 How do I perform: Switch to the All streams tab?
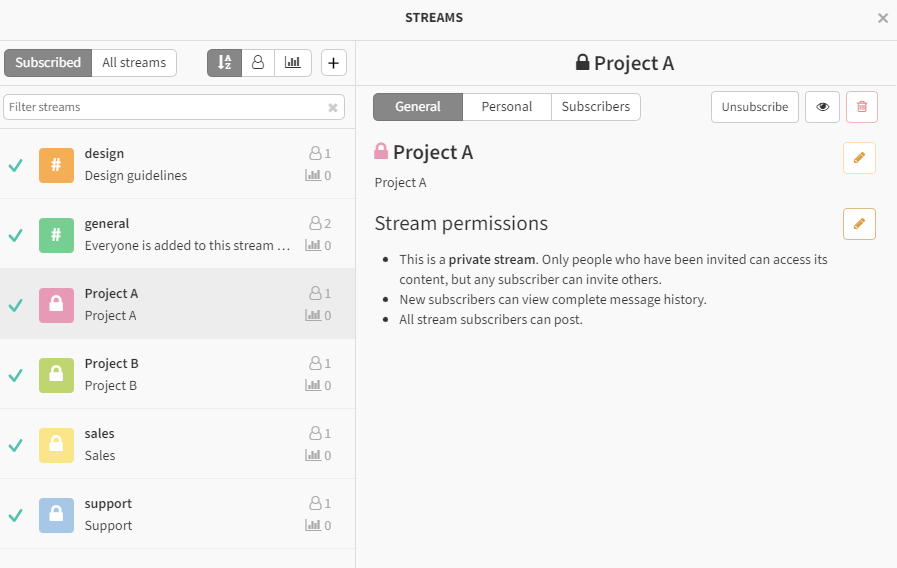coord(134,62)
